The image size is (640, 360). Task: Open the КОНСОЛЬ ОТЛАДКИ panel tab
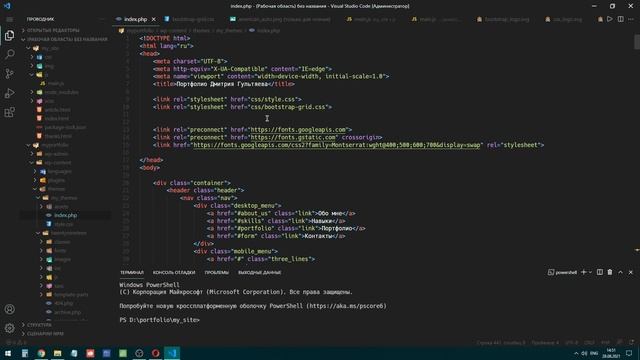(174, 272)
